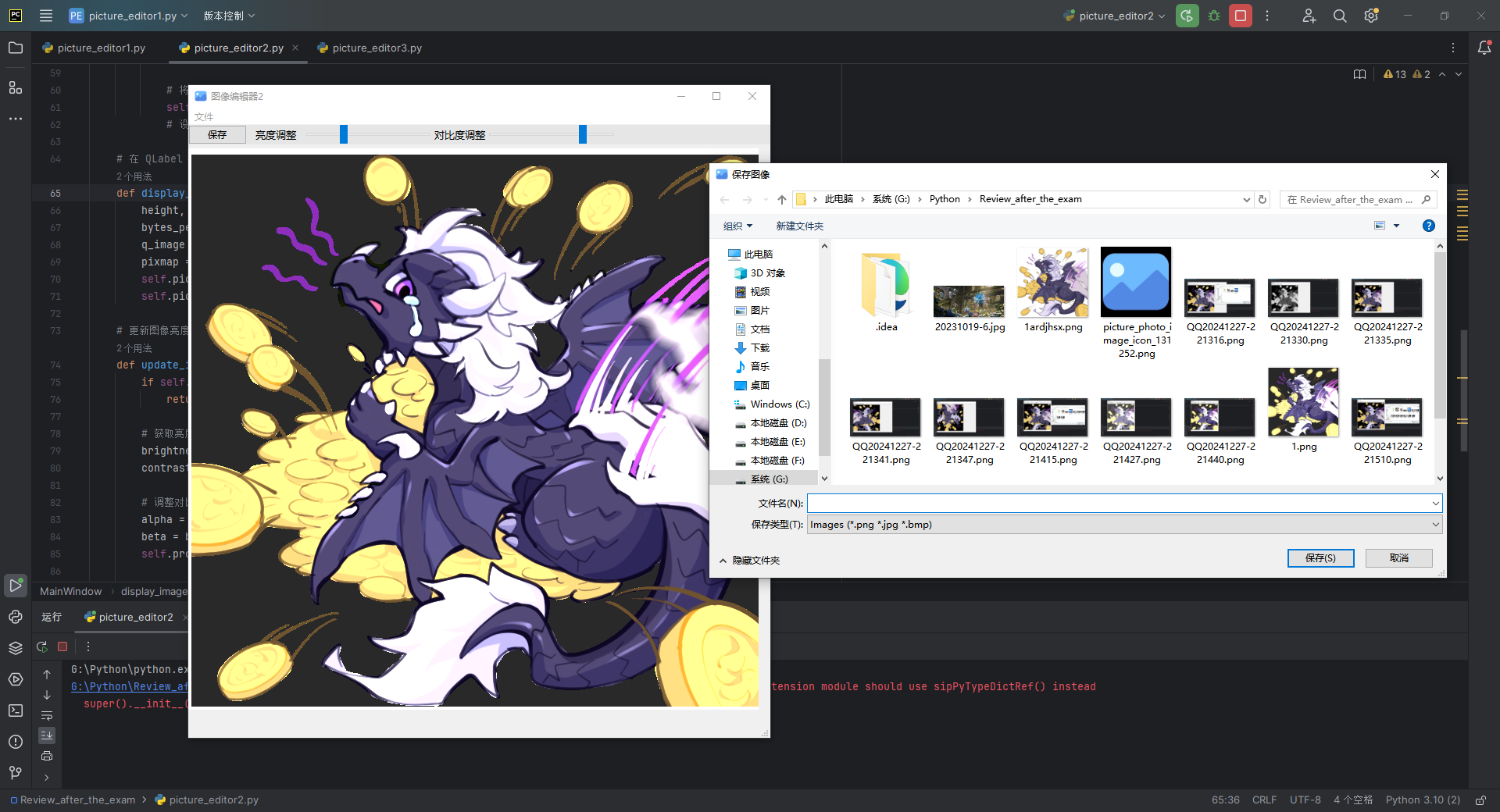Open the address bar path history dropdown

1247,199
